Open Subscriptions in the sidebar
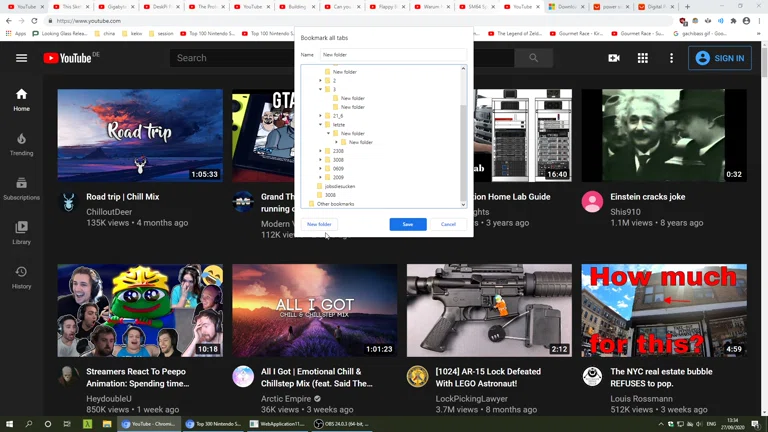768x432 pixels. [21, 188]
